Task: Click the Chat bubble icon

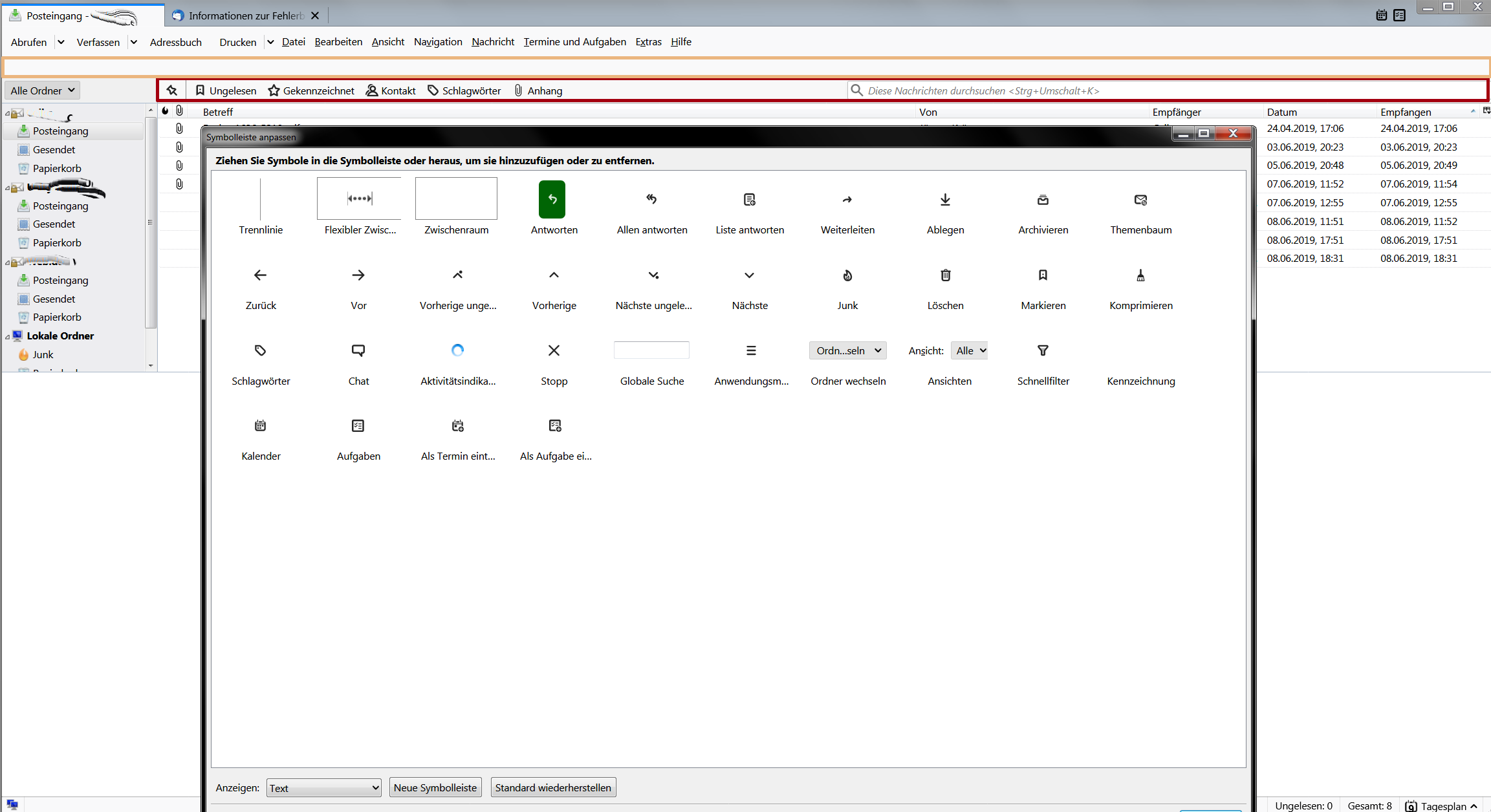Action: tap(358, 350)
